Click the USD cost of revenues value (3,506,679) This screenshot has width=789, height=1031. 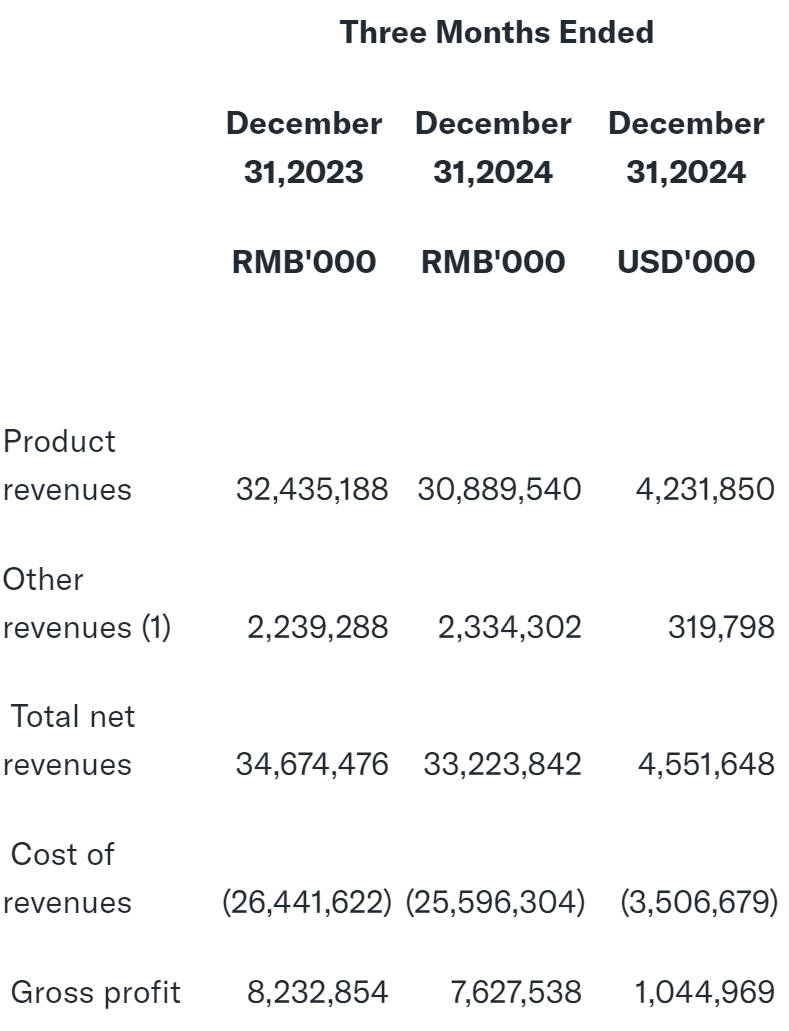pyautogui.click(x=698, y=902)
